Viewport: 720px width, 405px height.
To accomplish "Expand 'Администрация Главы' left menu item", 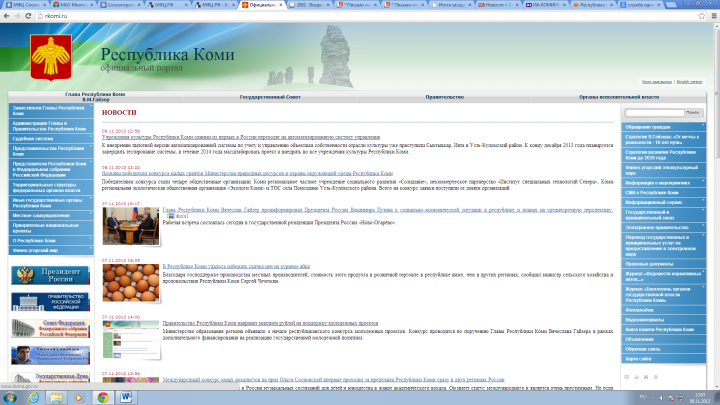I will (51, 126).
